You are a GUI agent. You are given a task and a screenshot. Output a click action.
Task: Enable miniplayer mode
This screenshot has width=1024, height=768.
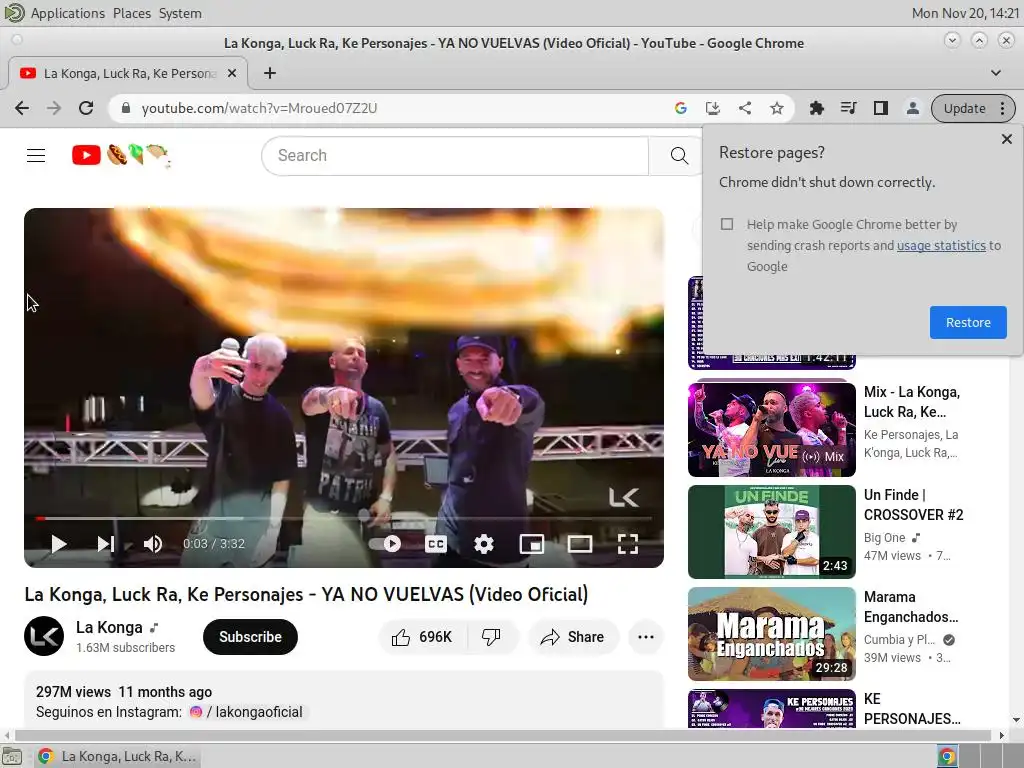532,544
